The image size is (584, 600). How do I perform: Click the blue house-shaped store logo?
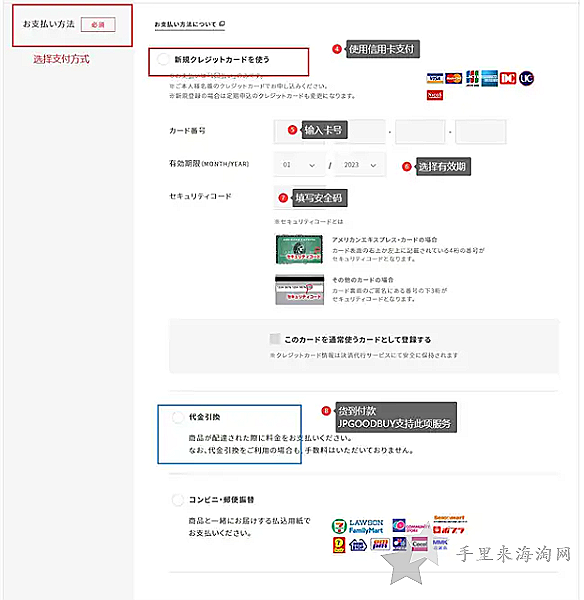[358, 545]
